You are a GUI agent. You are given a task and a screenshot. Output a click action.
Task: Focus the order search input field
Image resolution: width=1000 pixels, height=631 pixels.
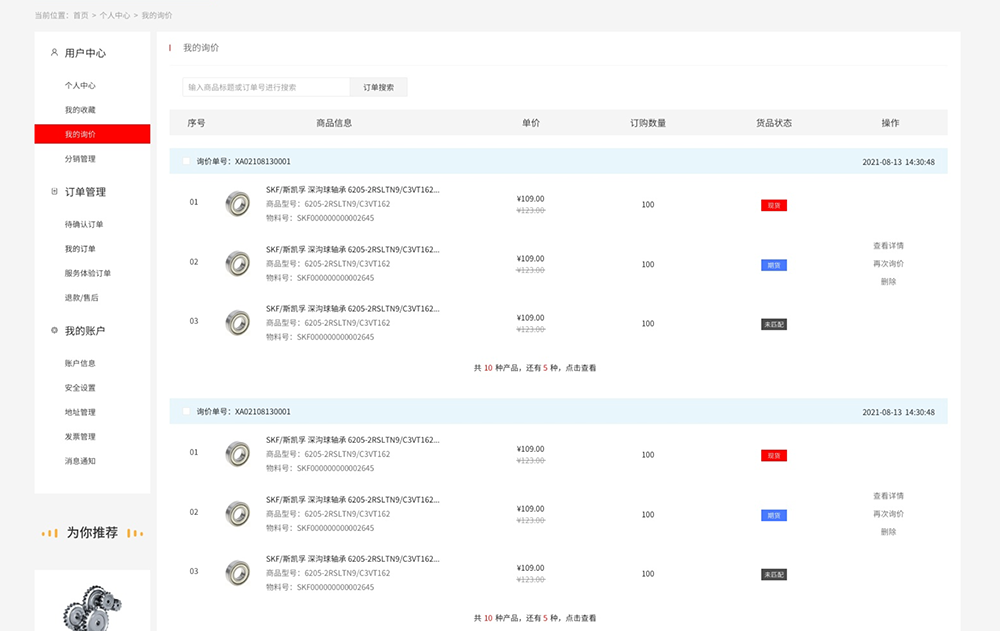[266, 87]
